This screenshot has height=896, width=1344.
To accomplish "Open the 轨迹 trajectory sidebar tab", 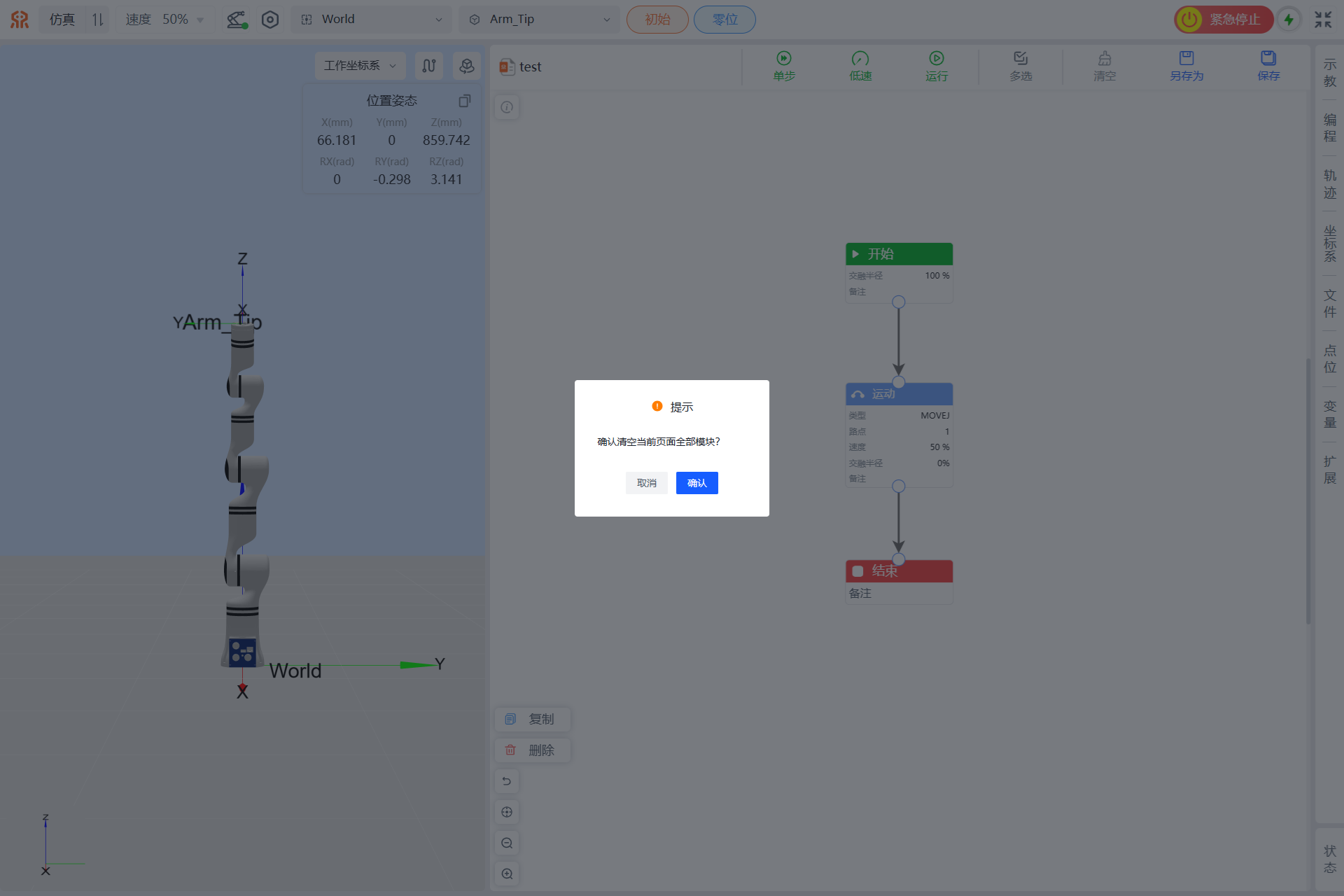I will 1329,183.
